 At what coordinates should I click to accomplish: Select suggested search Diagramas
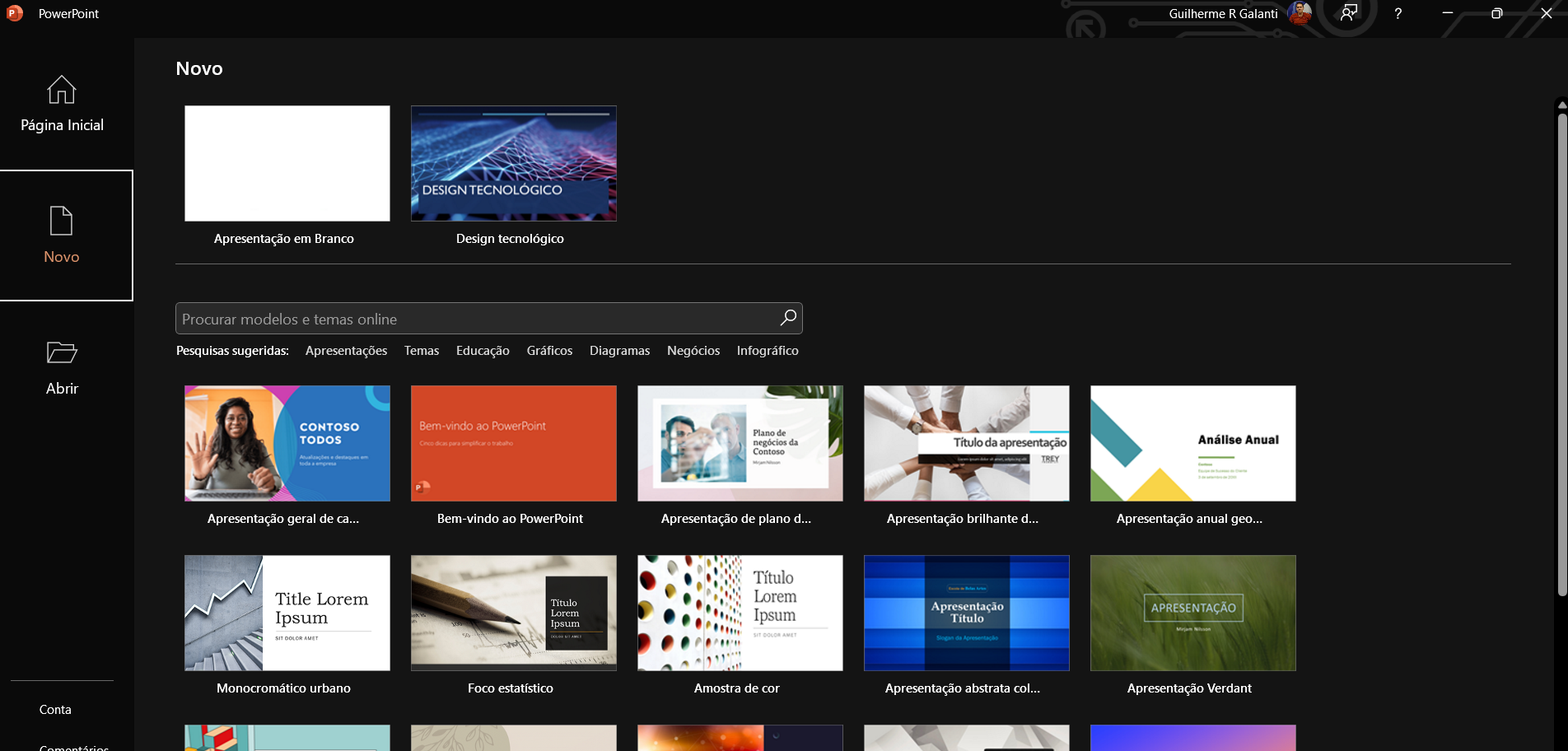click(619, 350)
